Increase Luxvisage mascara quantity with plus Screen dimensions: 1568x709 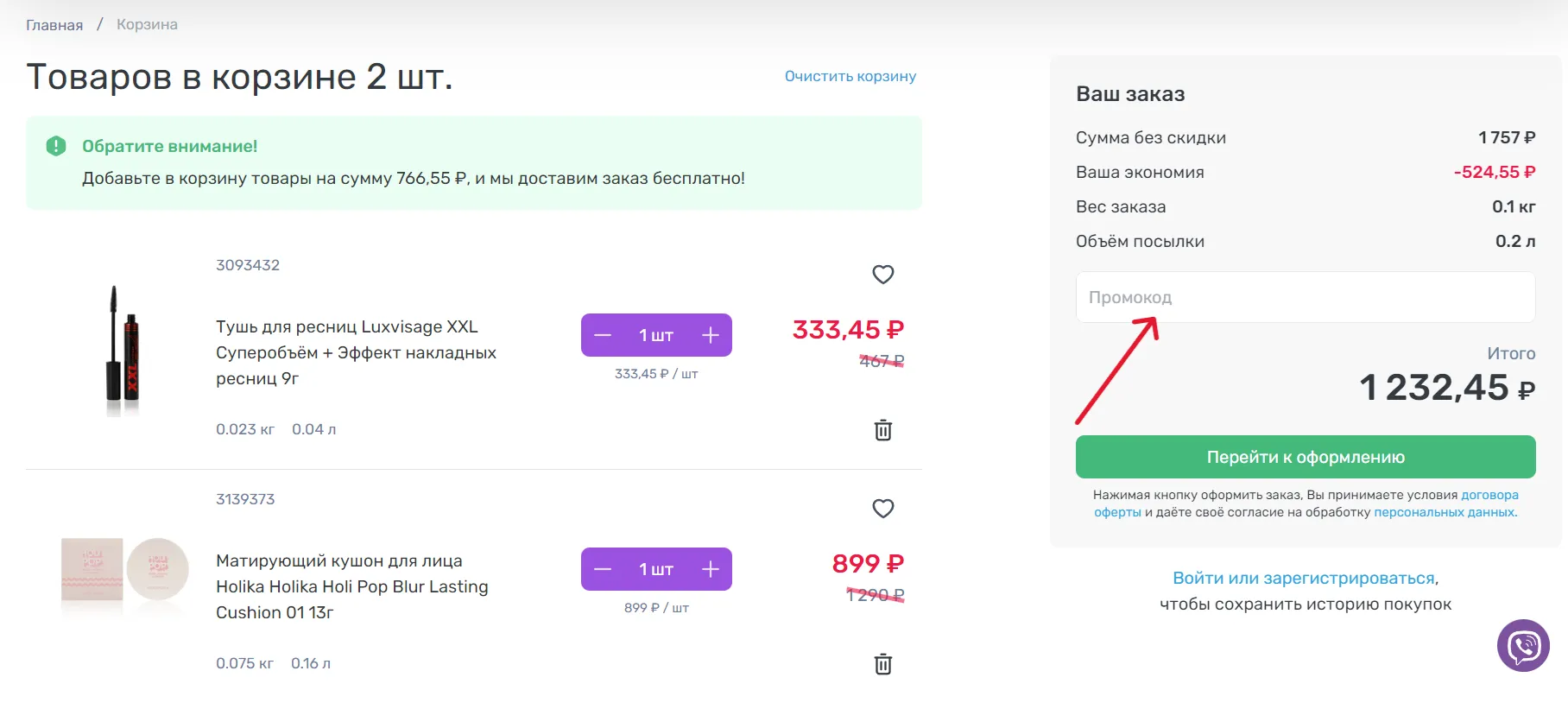click(x=711, y=335)
